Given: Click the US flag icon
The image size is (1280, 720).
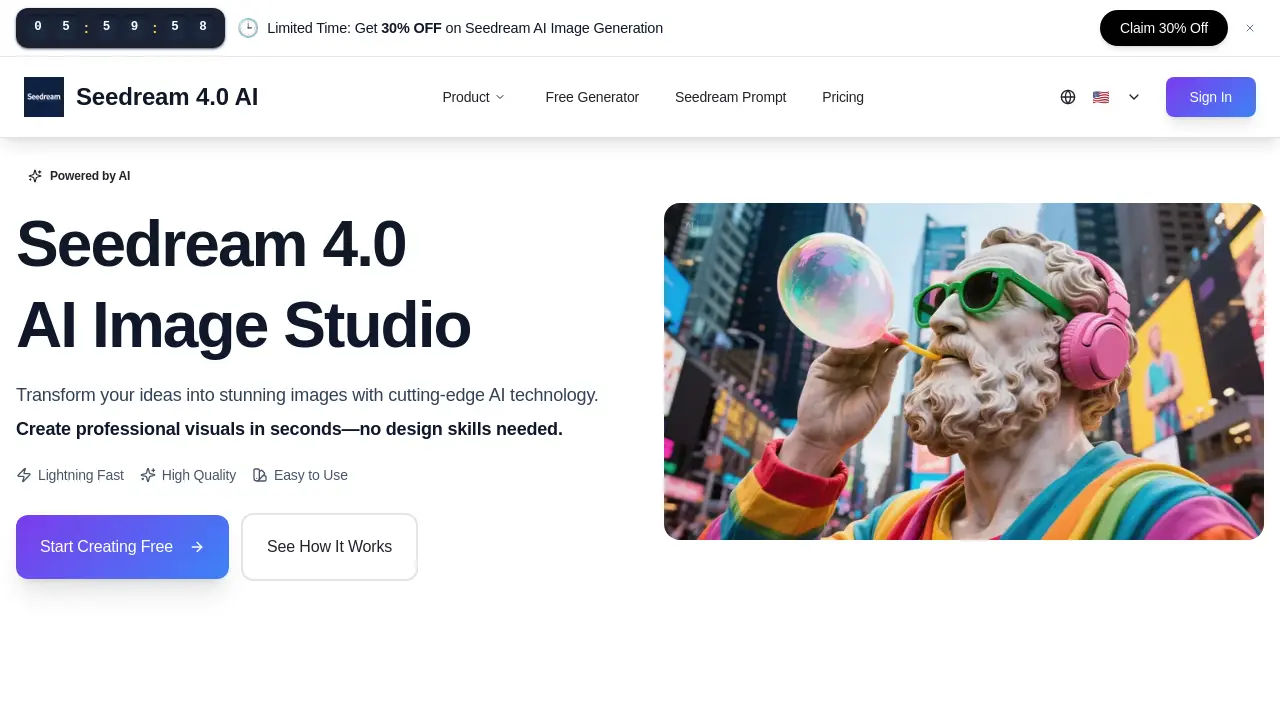Looking at the screenshot, I should 1101,97.
